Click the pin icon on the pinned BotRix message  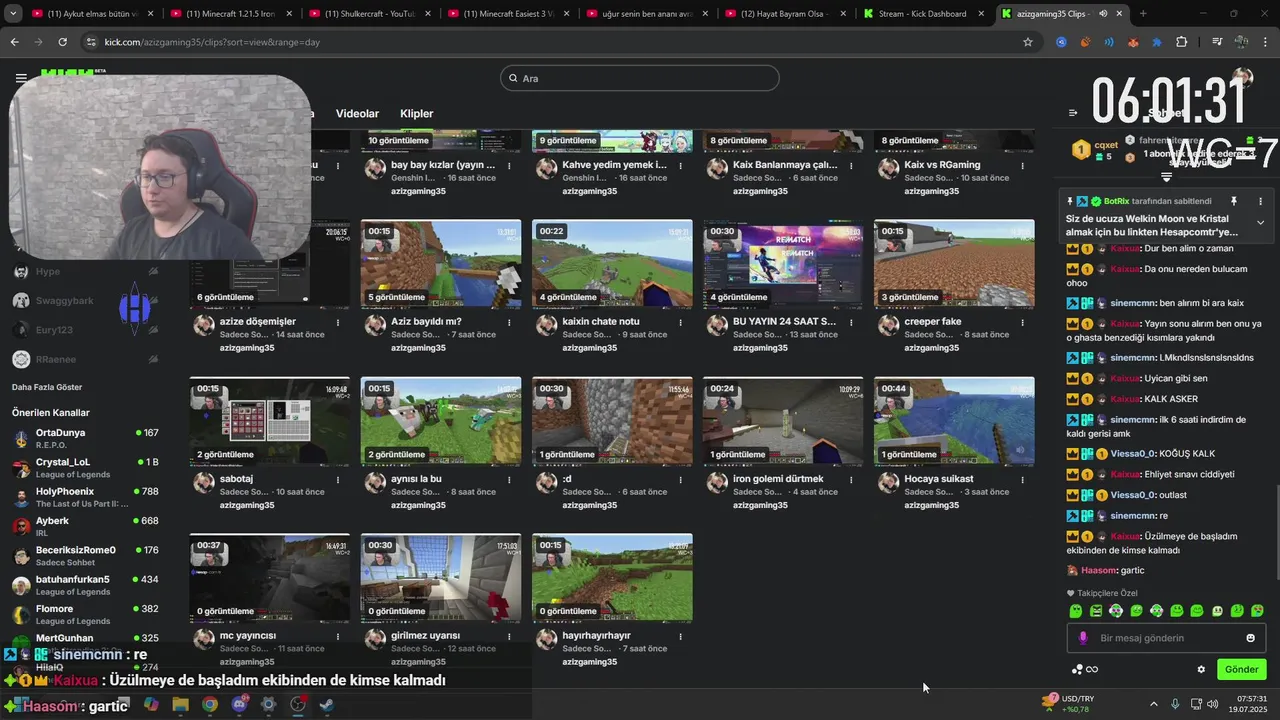(x=1233, y=201)
